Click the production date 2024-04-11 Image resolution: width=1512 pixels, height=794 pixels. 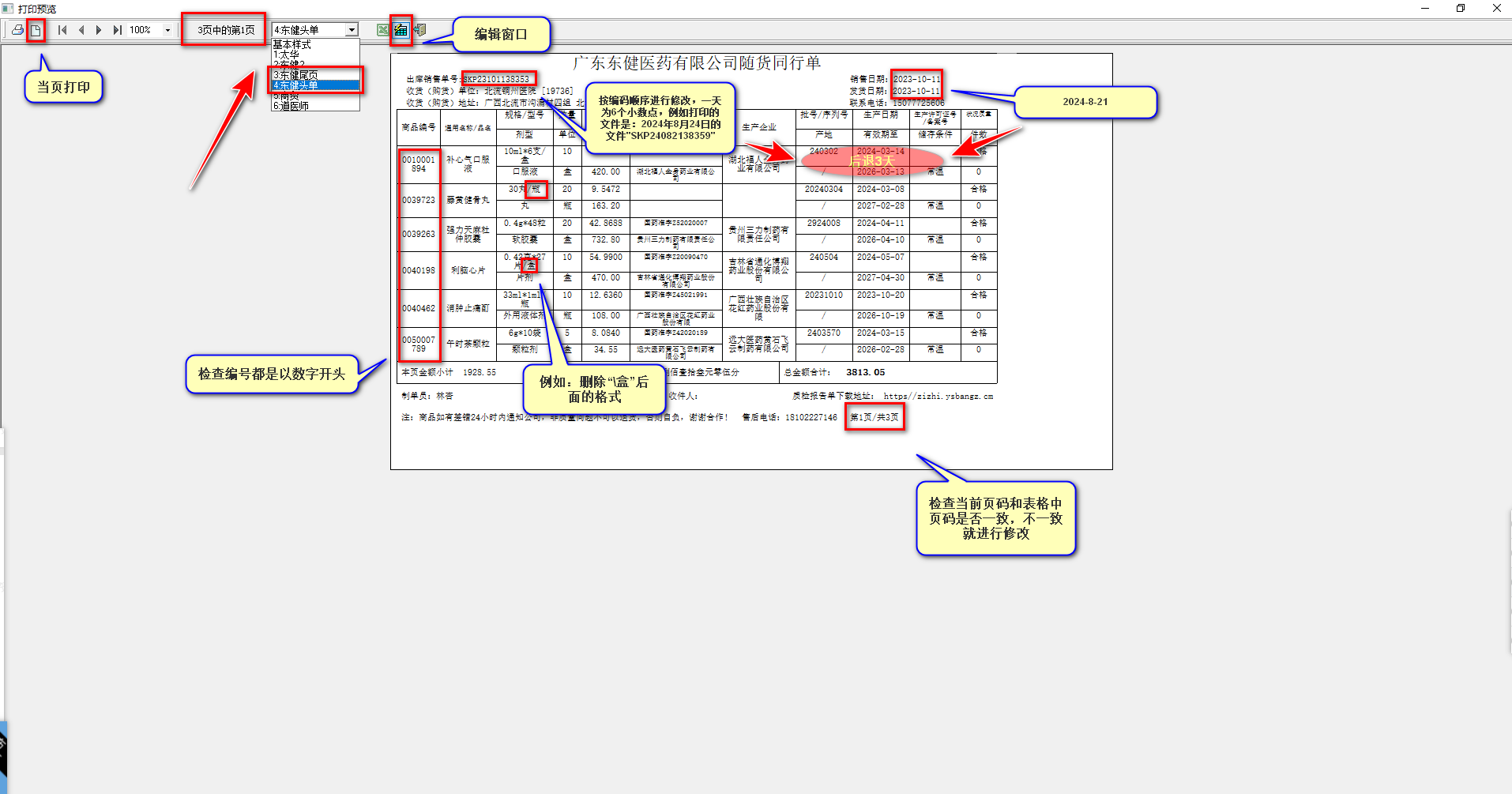[x=881, y=224]
